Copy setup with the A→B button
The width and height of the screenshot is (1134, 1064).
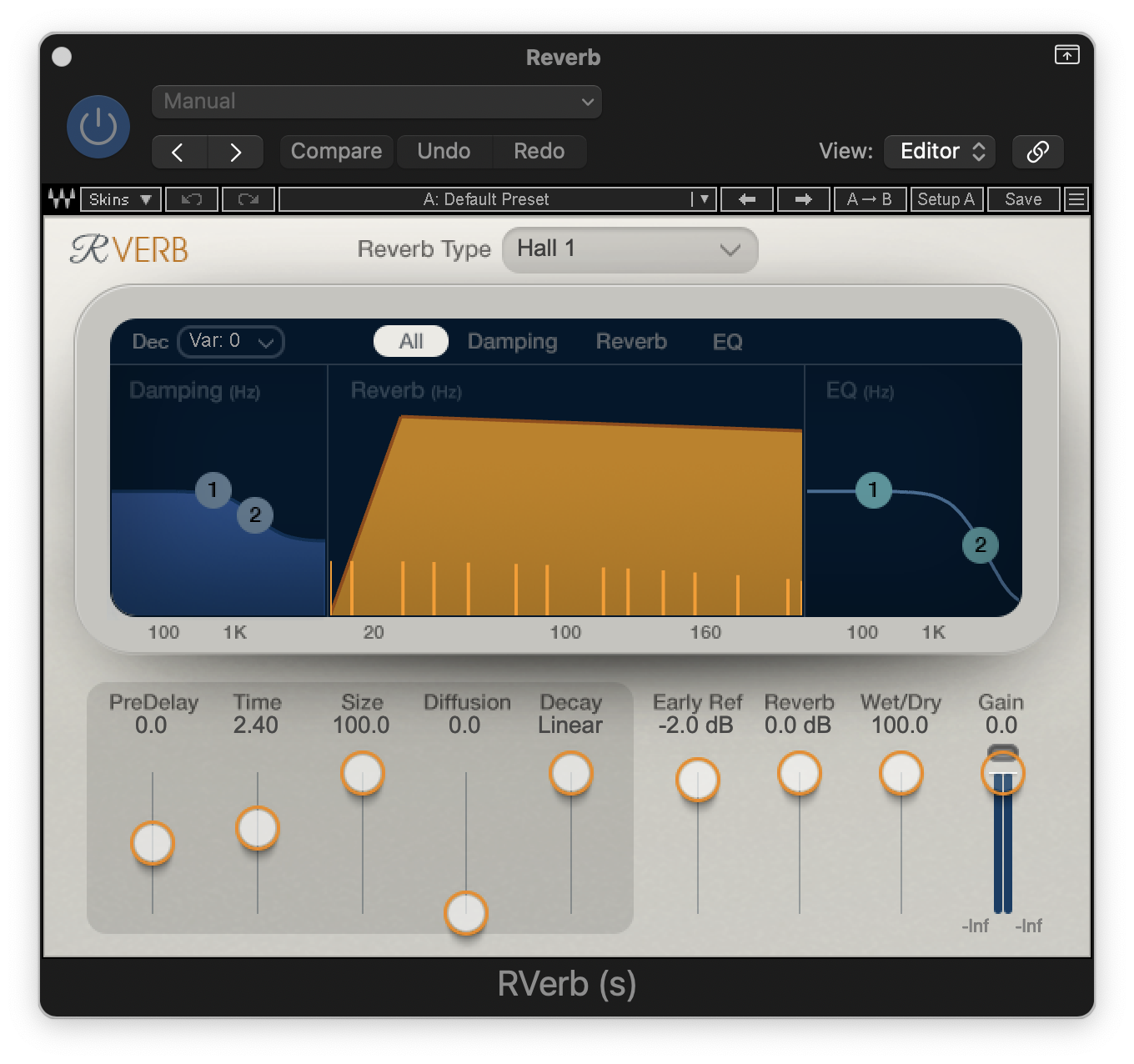[870, 199]
